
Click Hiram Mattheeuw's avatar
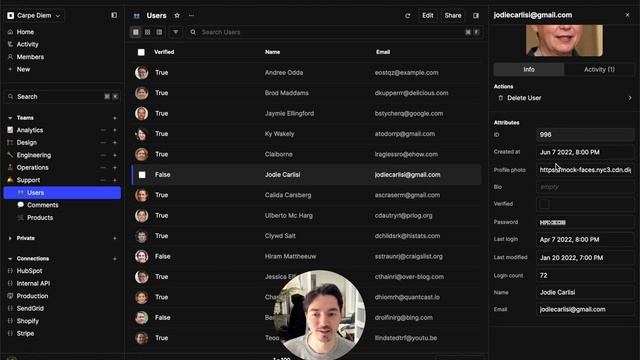[x=142, y=256]
